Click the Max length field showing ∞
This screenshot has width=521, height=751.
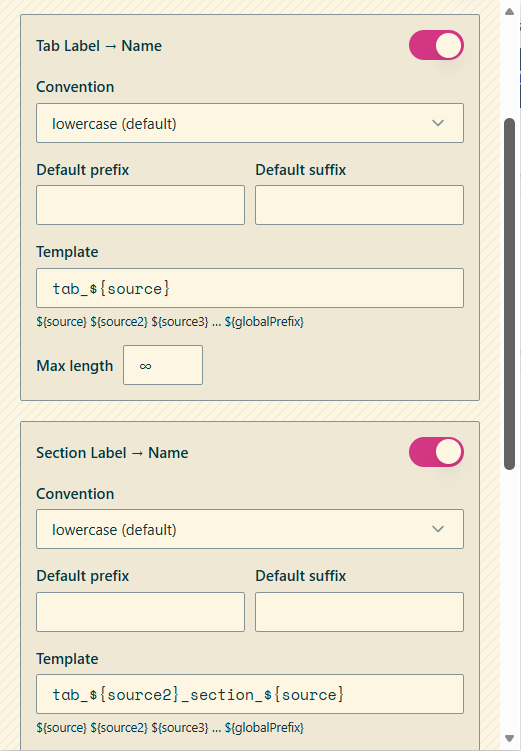point(163,365)
